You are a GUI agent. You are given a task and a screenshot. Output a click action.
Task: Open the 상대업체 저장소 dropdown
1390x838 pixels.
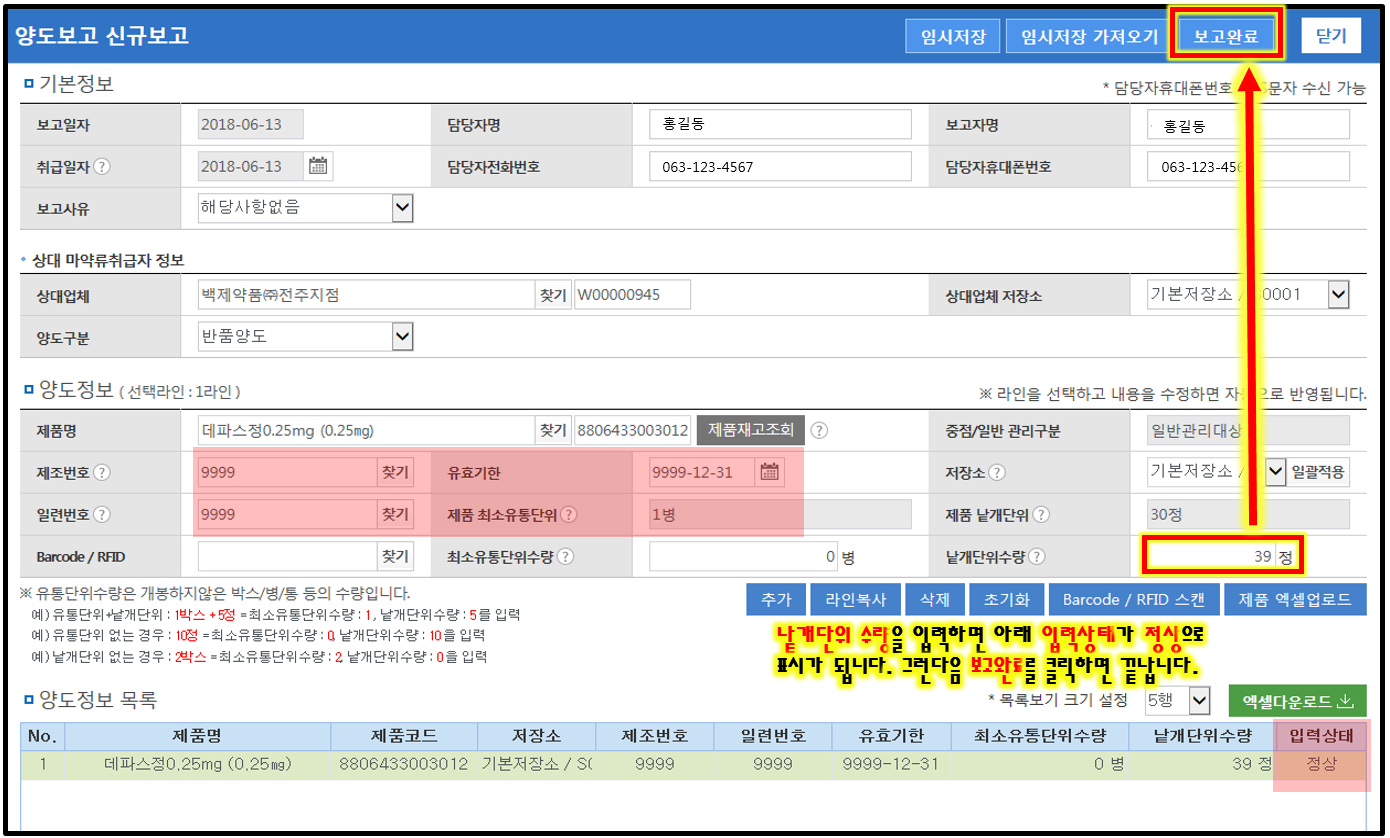[1338, 294]
